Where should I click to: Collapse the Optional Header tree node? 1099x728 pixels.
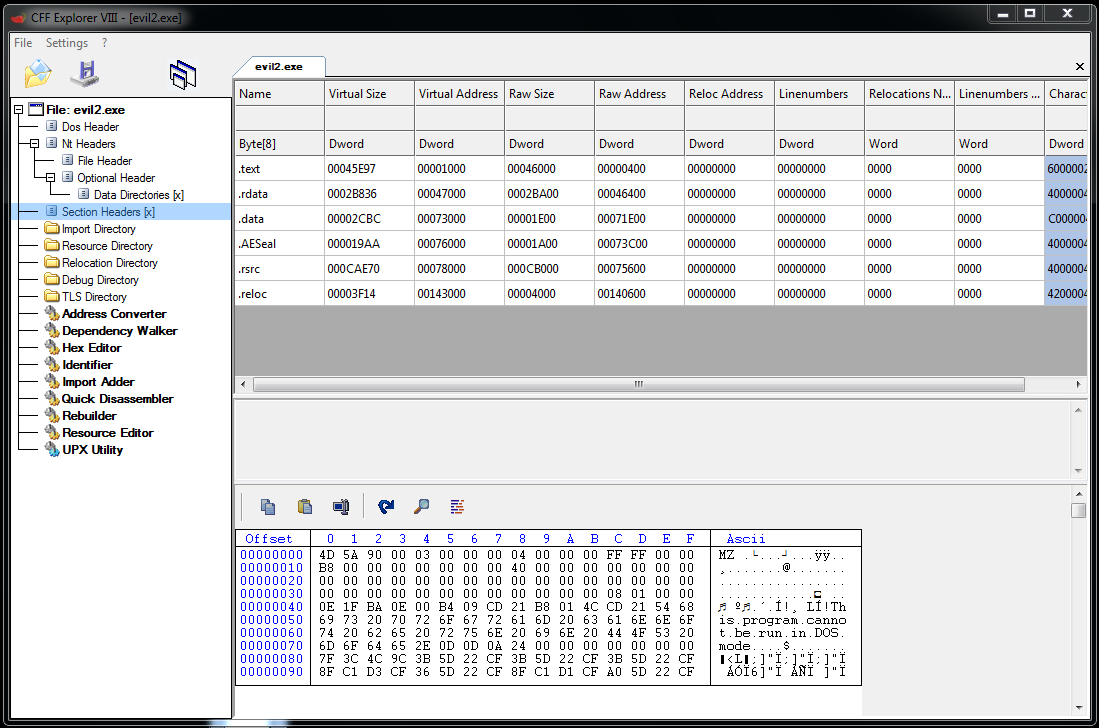click(x=51, y=178)
